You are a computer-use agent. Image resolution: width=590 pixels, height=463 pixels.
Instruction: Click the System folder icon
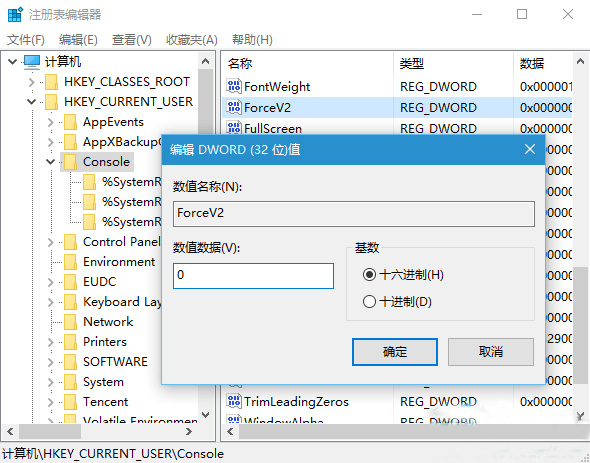[x=70, y=382]
